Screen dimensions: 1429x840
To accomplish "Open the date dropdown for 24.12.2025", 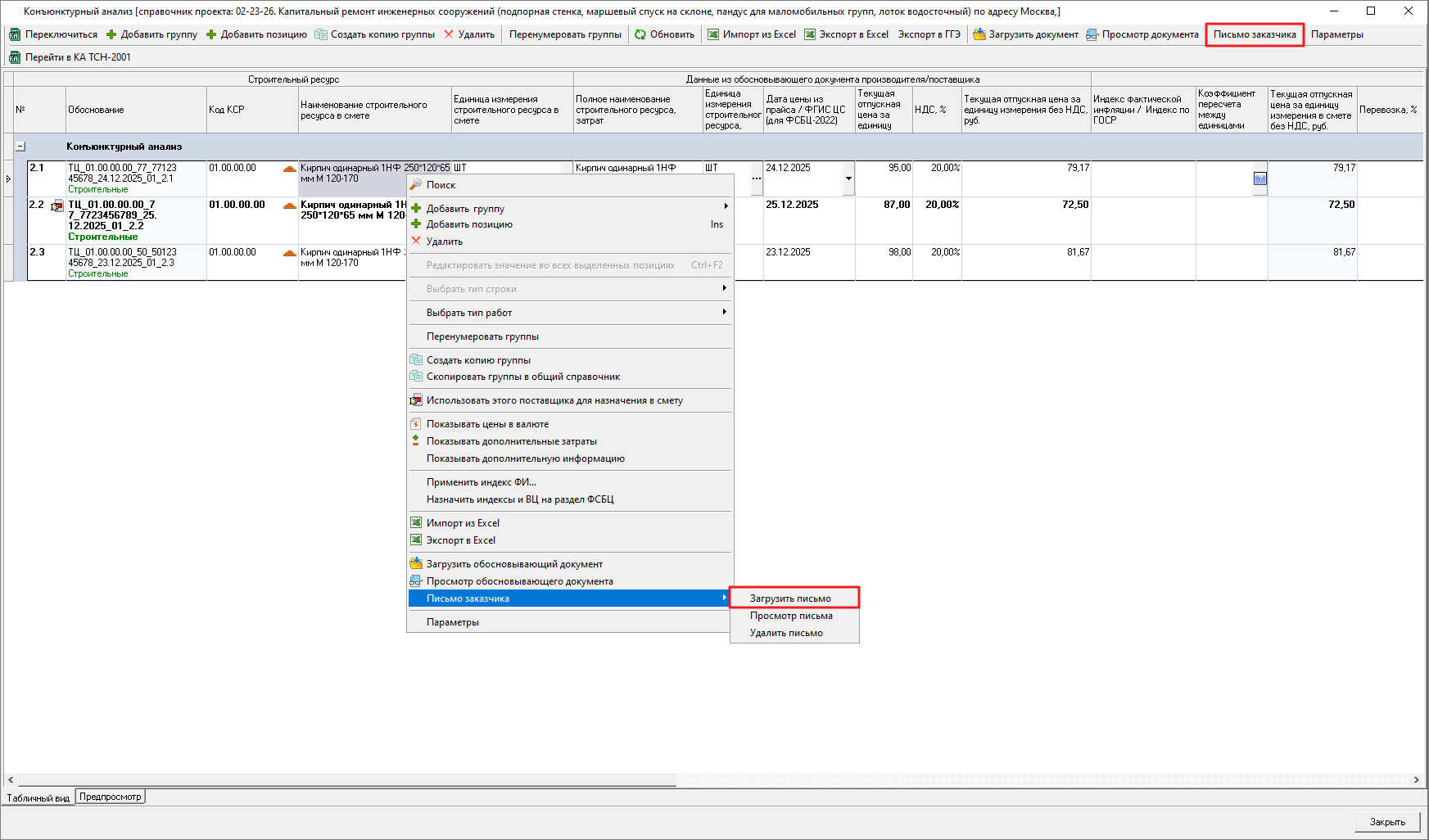I will pyautogui.click(x=848, y=178).
